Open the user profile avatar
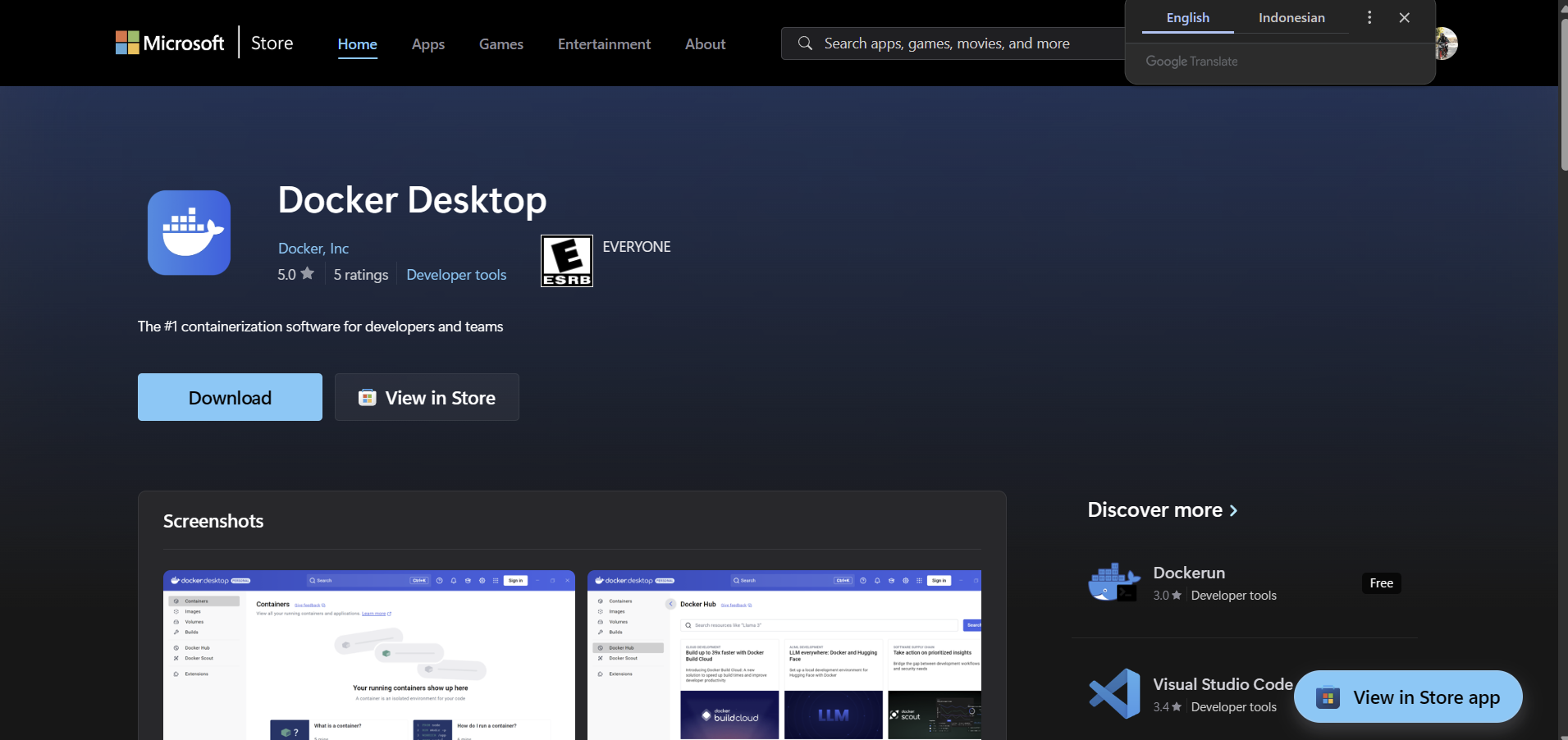The image size is (1568, 740). [1447, 43]
